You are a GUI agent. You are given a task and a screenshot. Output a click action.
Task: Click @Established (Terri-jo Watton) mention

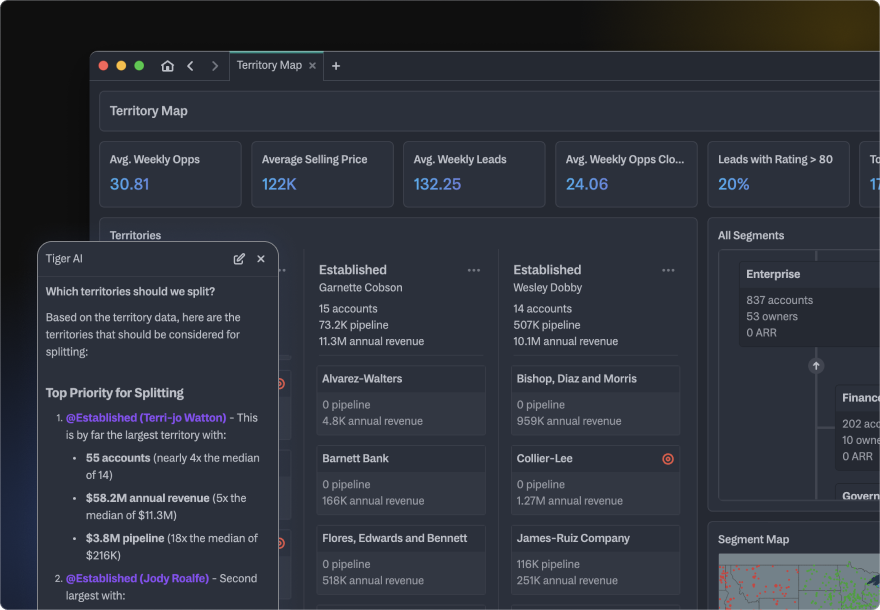coord(146,418)
